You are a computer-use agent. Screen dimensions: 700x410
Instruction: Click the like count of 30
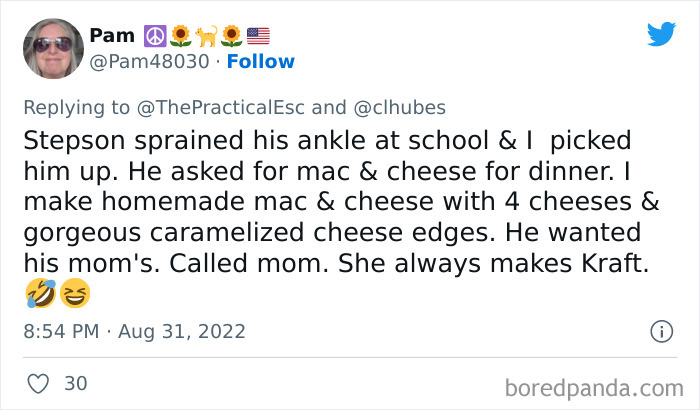click(75, 383)
